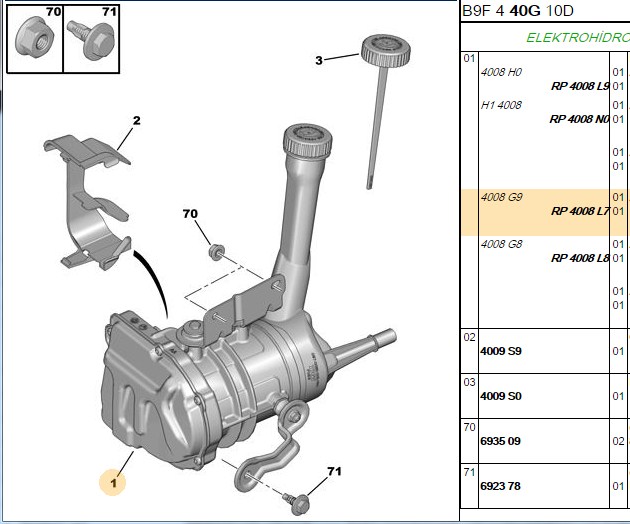Select part reference 4008 H0
The width and height of the screenshot is (630, 524).
point(501,72)
